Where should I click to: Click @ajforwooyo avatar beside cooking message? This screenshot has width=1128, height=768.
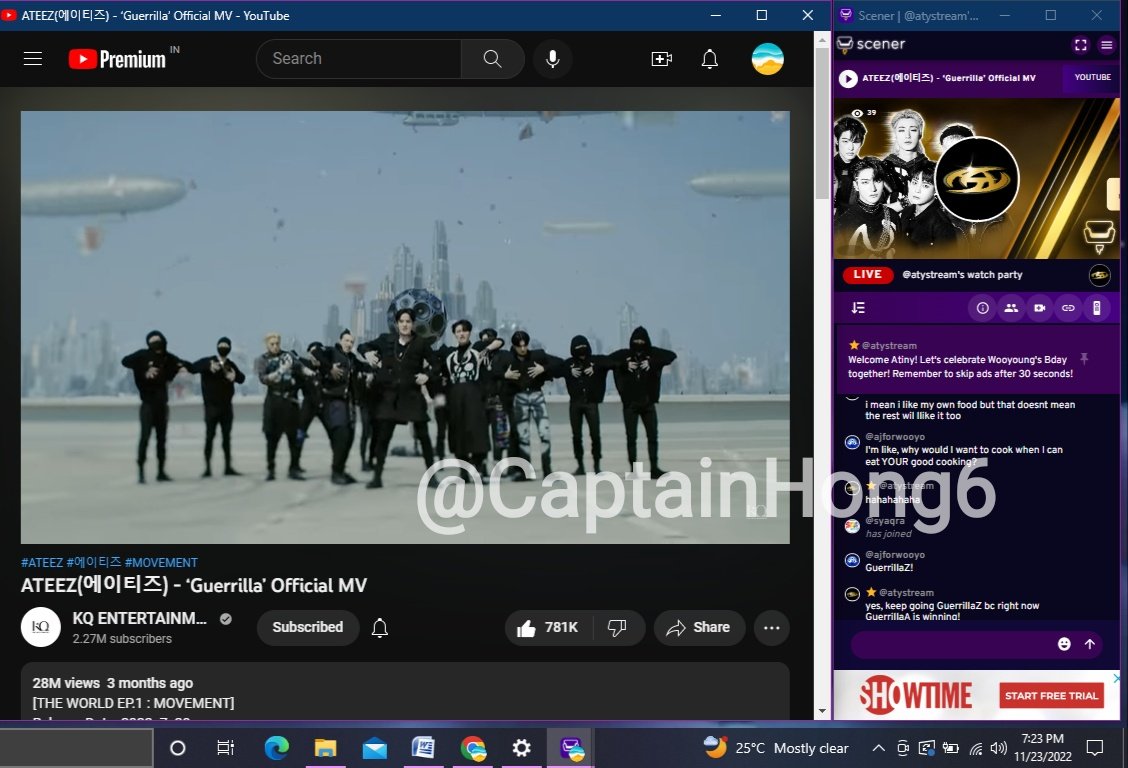852,442
